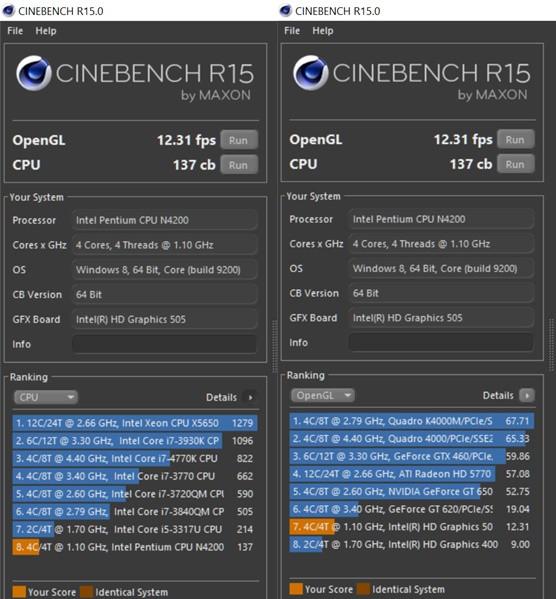Click Cinebench R15 logo in right window
The width and height of the screenshot is (556, 599).
tap(412, 77)
